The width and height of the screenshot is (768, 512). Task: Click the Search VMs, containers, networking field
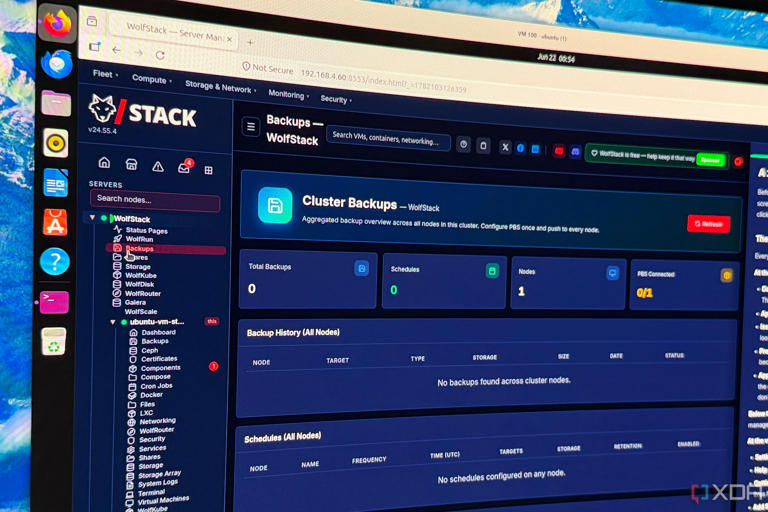click(x=388, y=139)
